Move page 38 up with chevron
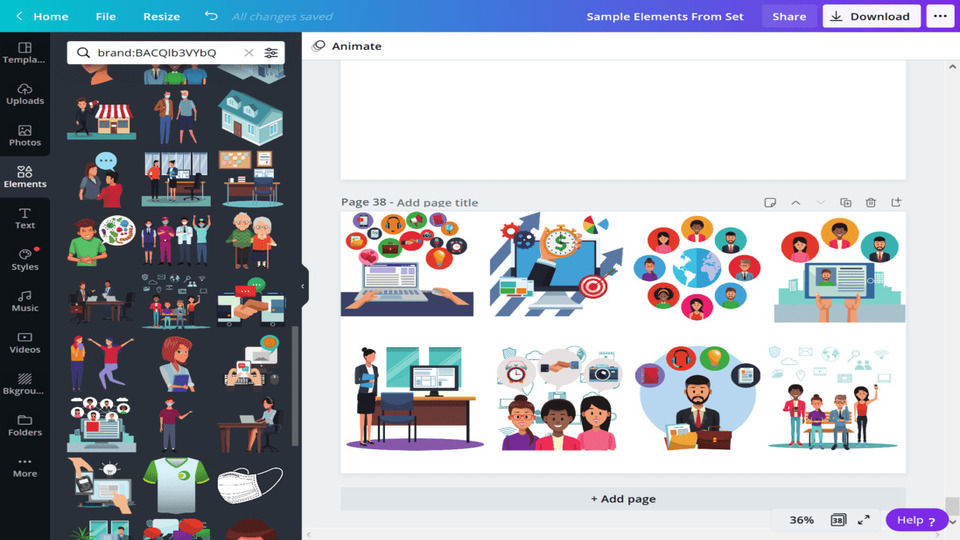The image size is (960, 540). point(795,203)
